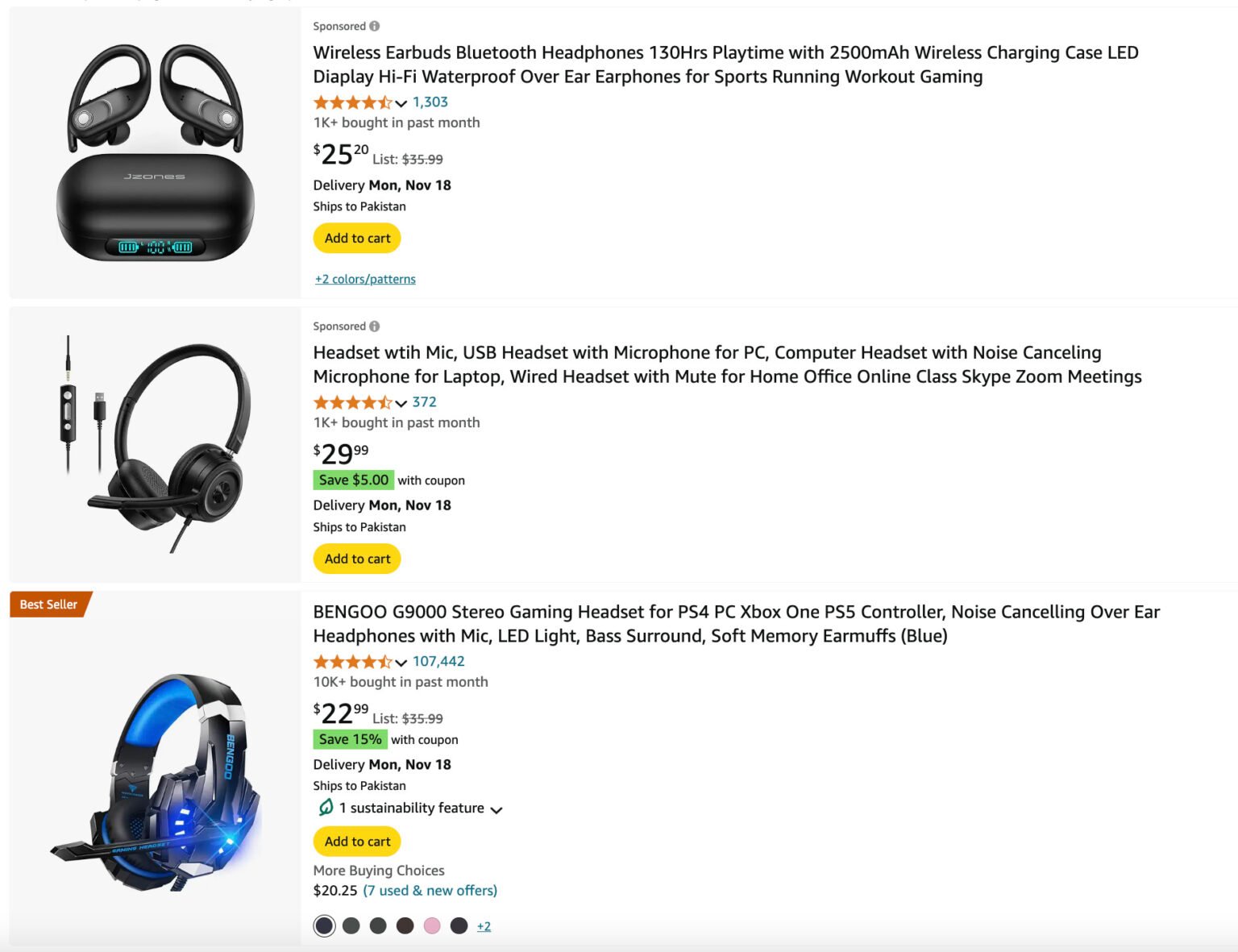Image resolution: width=1238 pixels, height=952 pixels.
Task: Expand the earbuds rating breakdown chevron
Action: [401, 103]
